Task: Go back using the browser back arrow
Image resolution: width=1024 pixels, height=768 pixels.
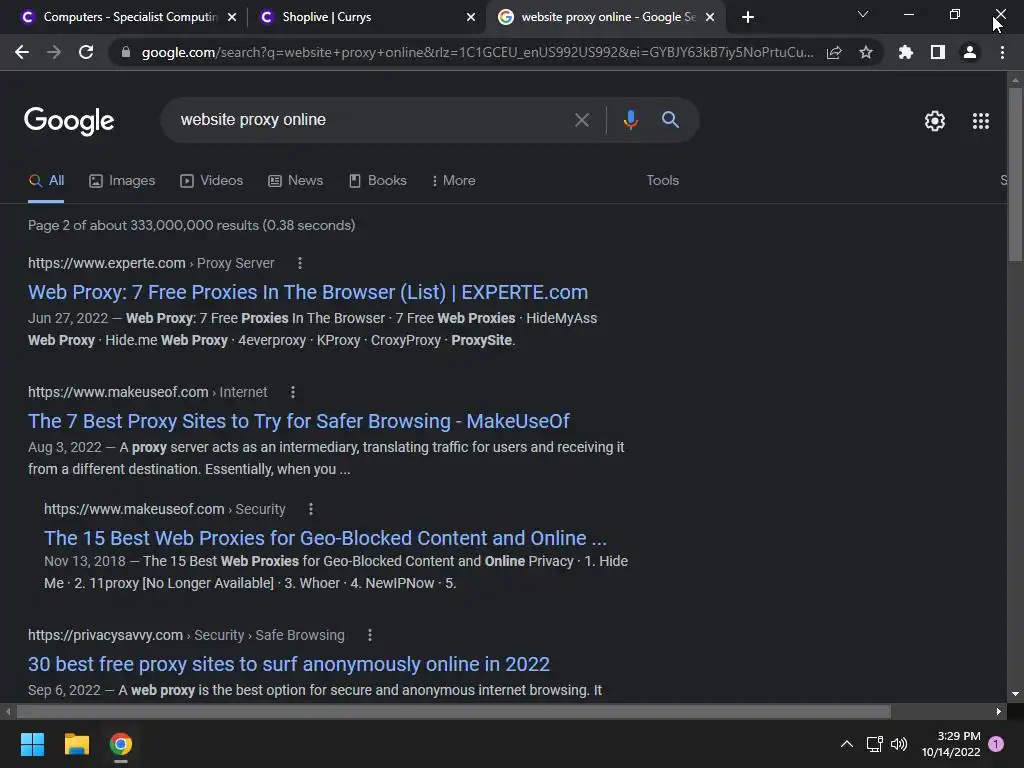Action: (x=22, y=52)
